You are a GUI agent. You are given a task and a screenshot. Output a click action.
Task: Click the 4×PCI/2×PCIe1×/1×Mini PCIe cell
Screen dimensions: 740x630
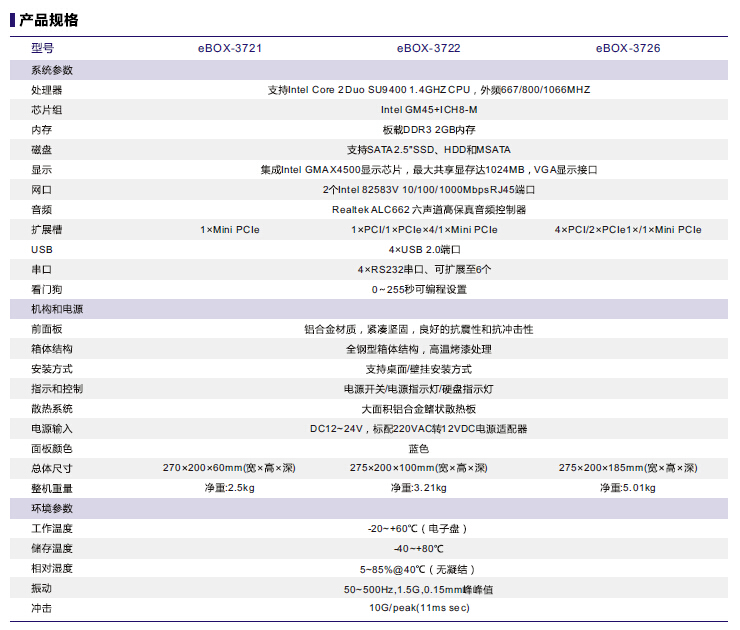point(628,230)
